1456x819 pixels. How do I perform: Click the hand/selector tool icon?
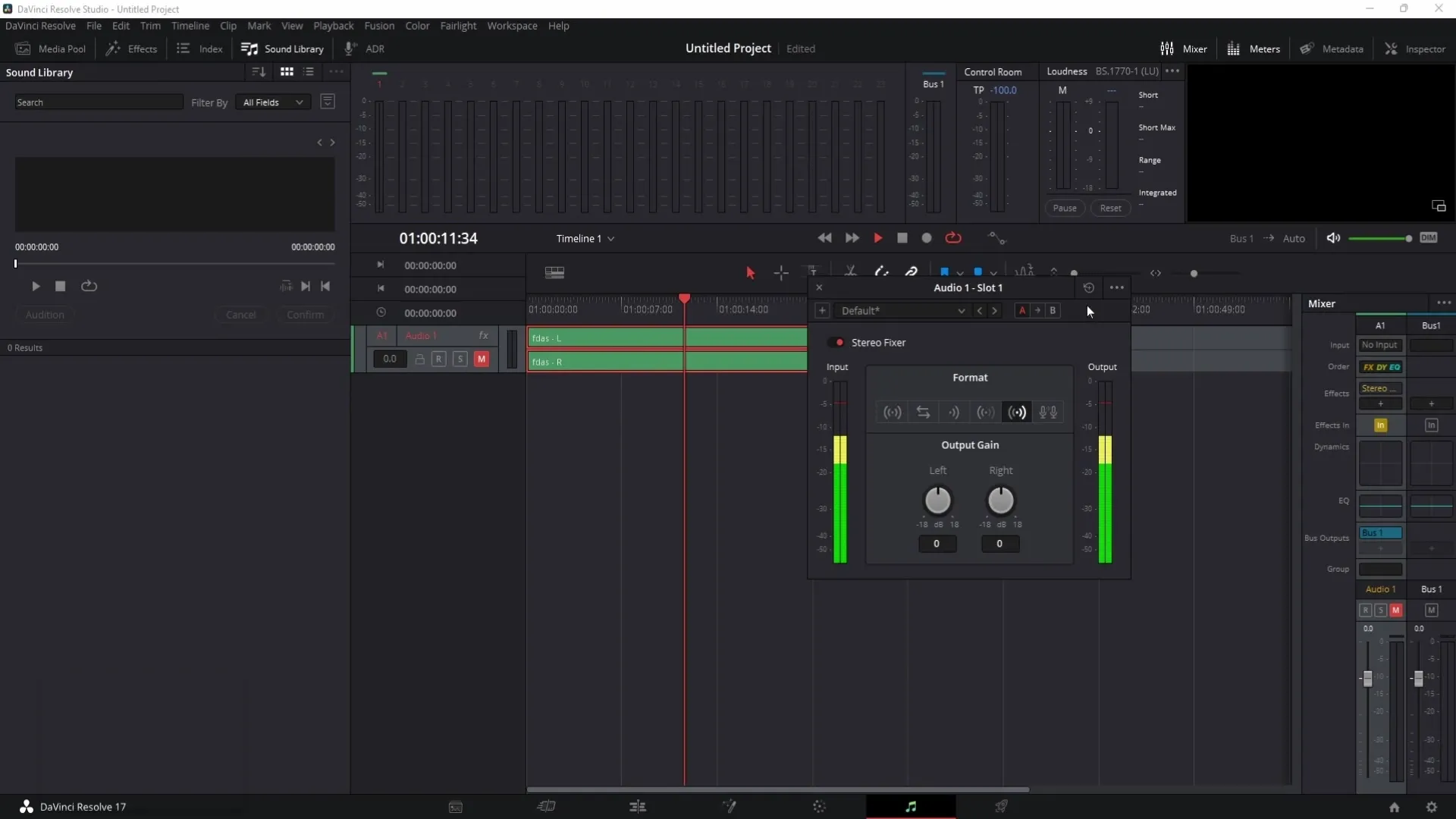749,272
